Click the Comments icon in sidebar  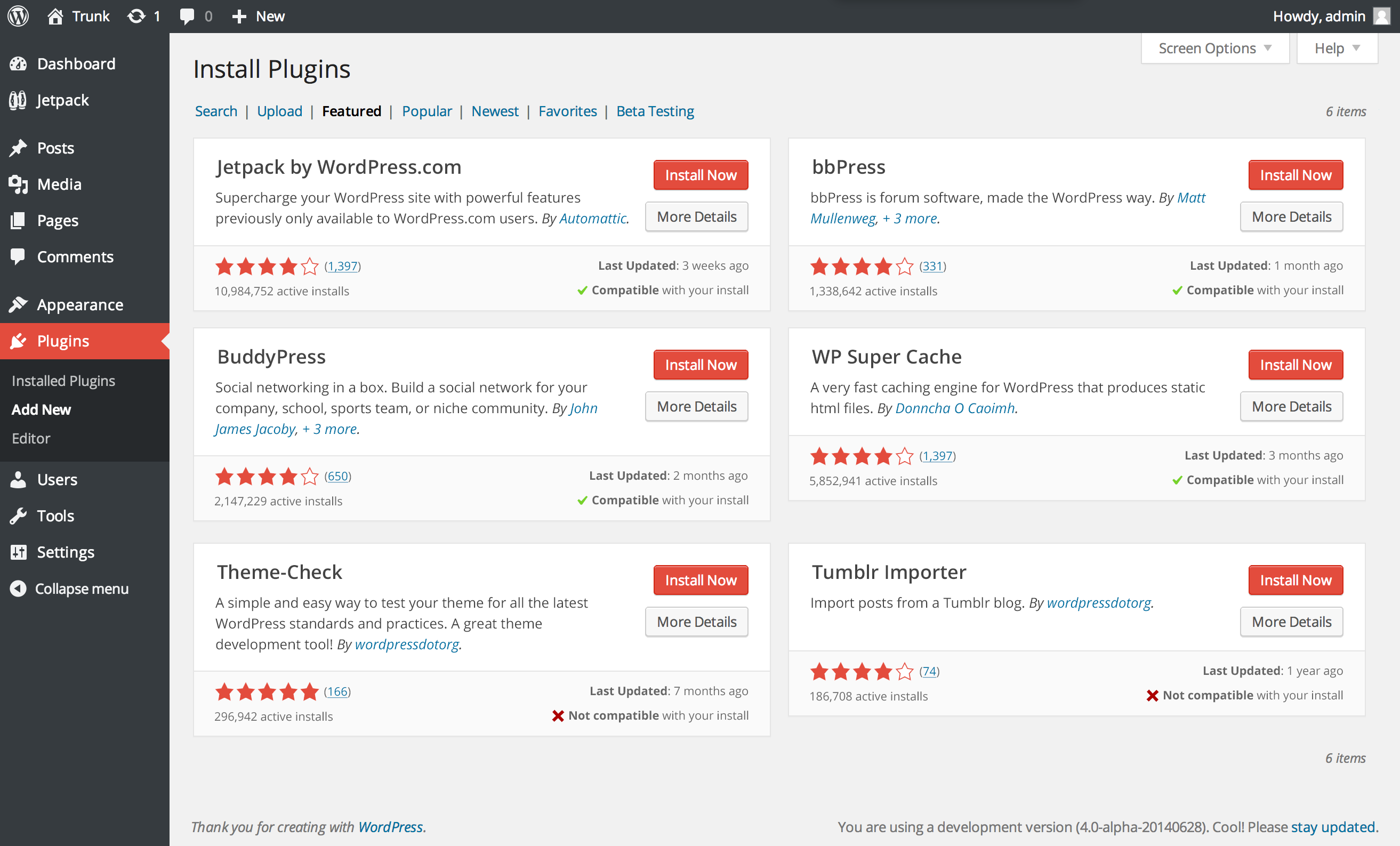click(18, 258)
